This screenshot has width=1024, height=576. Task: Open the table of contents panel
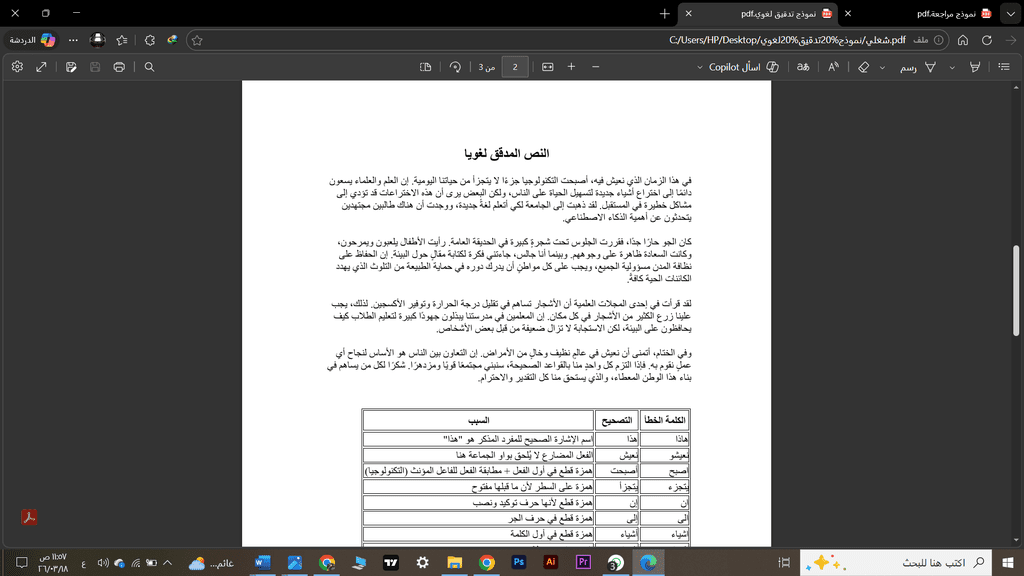click(1004, 67)
